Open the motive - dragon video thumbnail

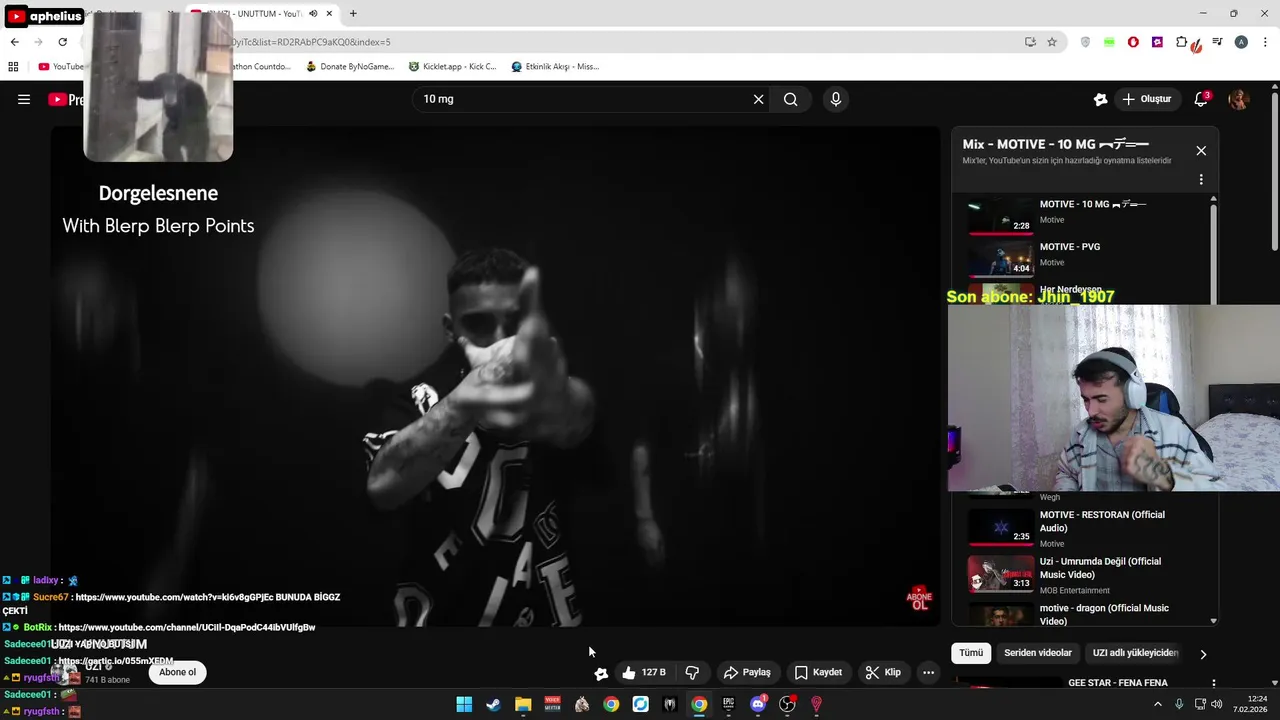tap(1001, 613)
